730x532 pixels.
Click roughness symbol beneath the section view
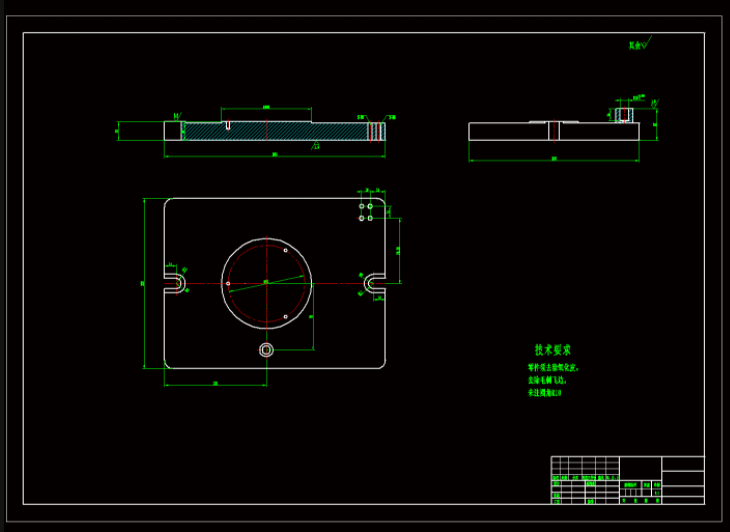[x=316, y=145]
